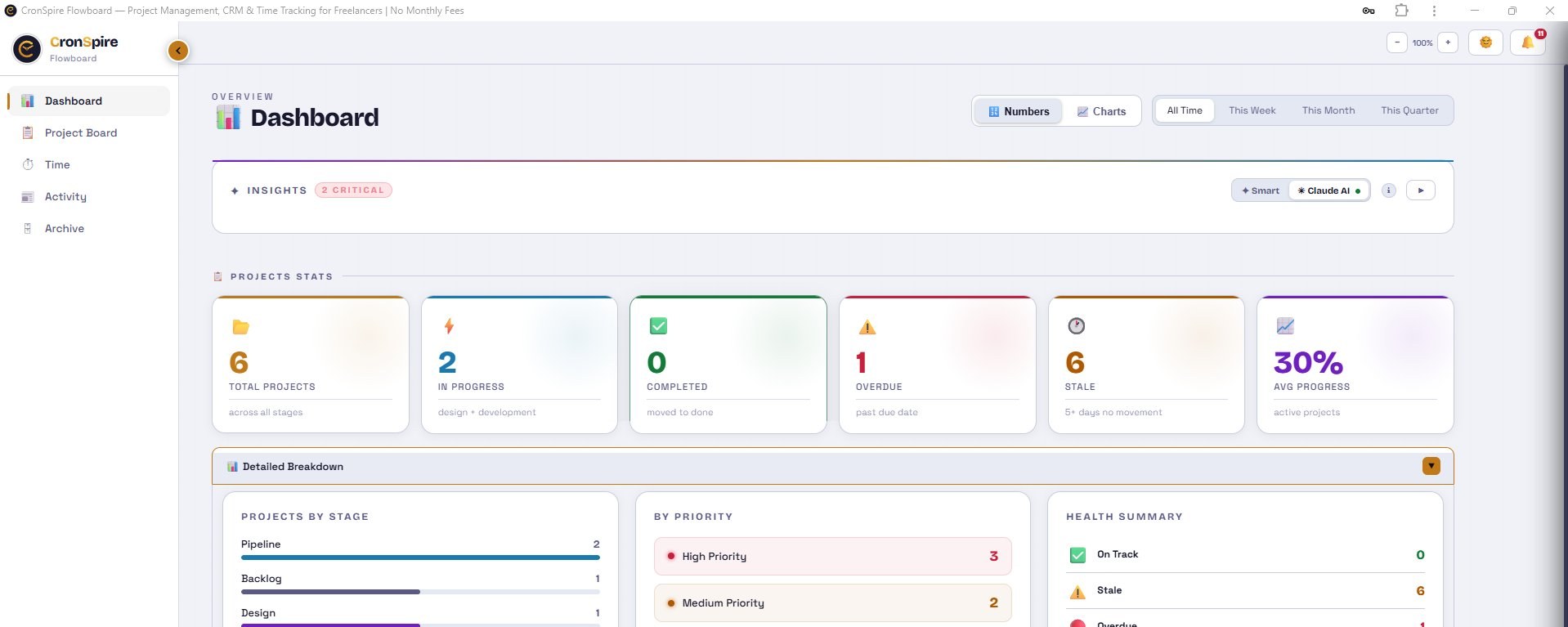Open the notifications bell
1568x627 pixels.
coord(1527,43)
